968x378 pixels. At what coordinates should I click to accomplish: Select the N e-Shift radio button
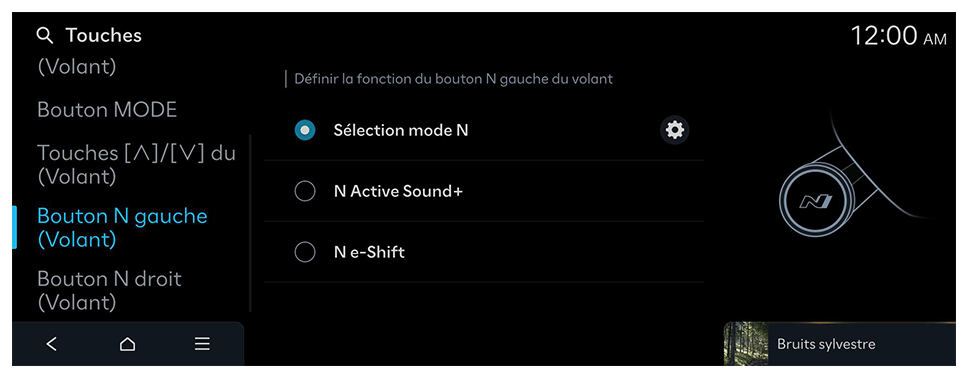point(305,252)
